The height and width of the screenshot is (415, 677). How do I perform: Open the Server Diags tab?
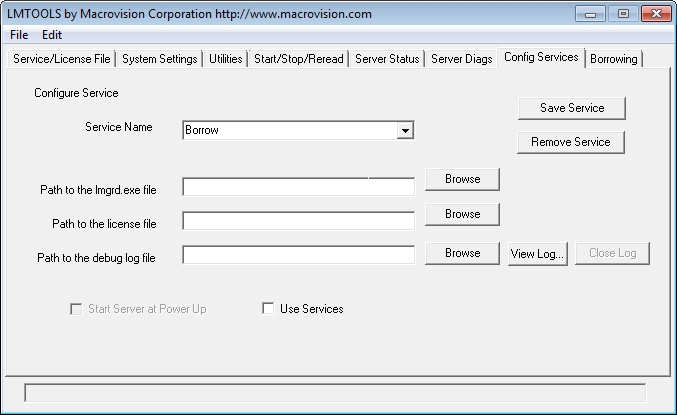[462, 59]
